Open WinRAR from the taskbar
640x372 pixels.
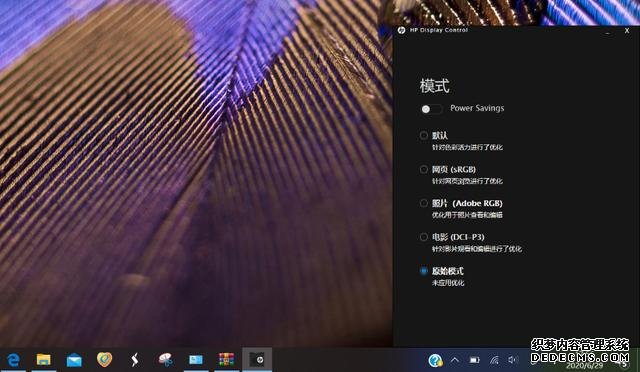226,360
